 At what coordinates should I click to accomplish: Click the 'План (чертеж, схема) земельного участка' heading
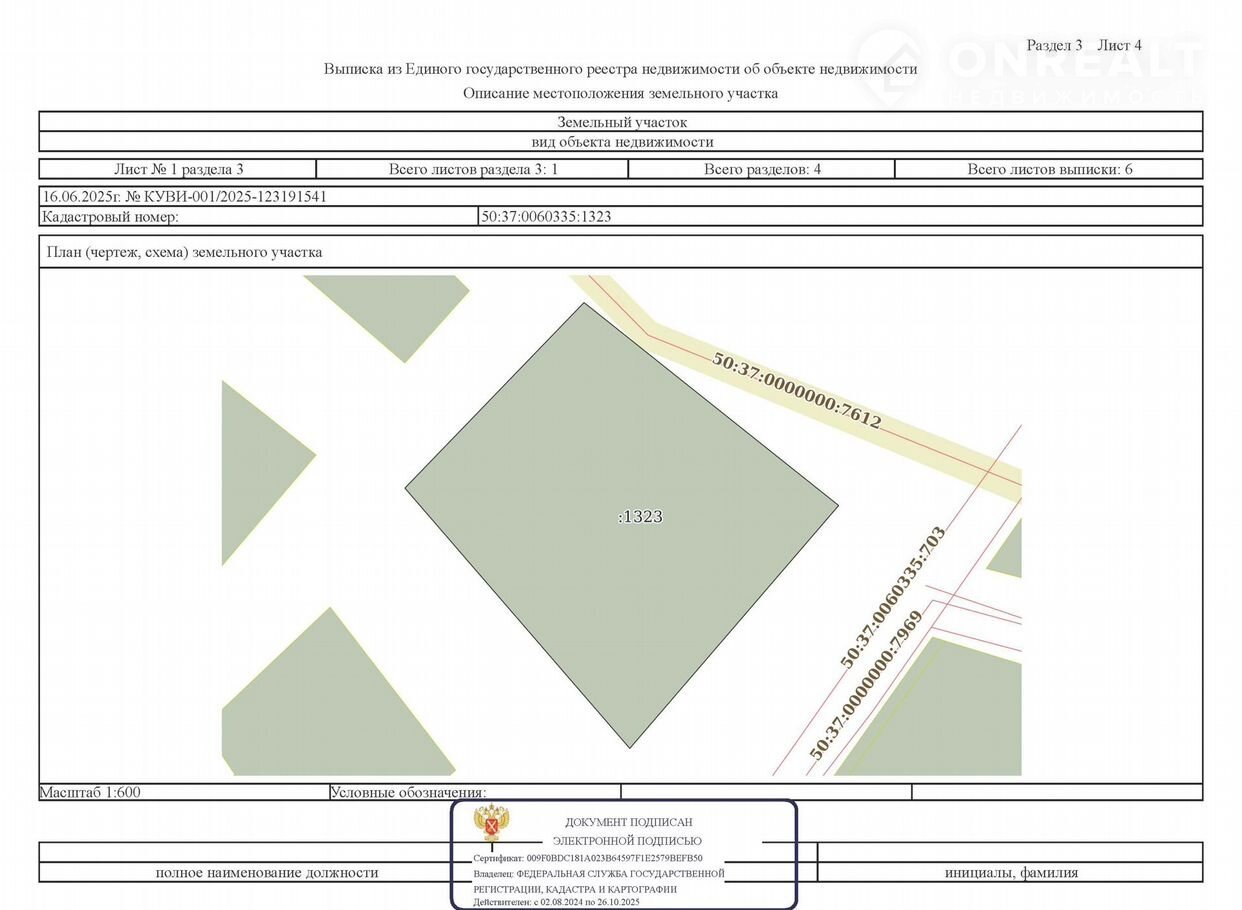(185, 252)
